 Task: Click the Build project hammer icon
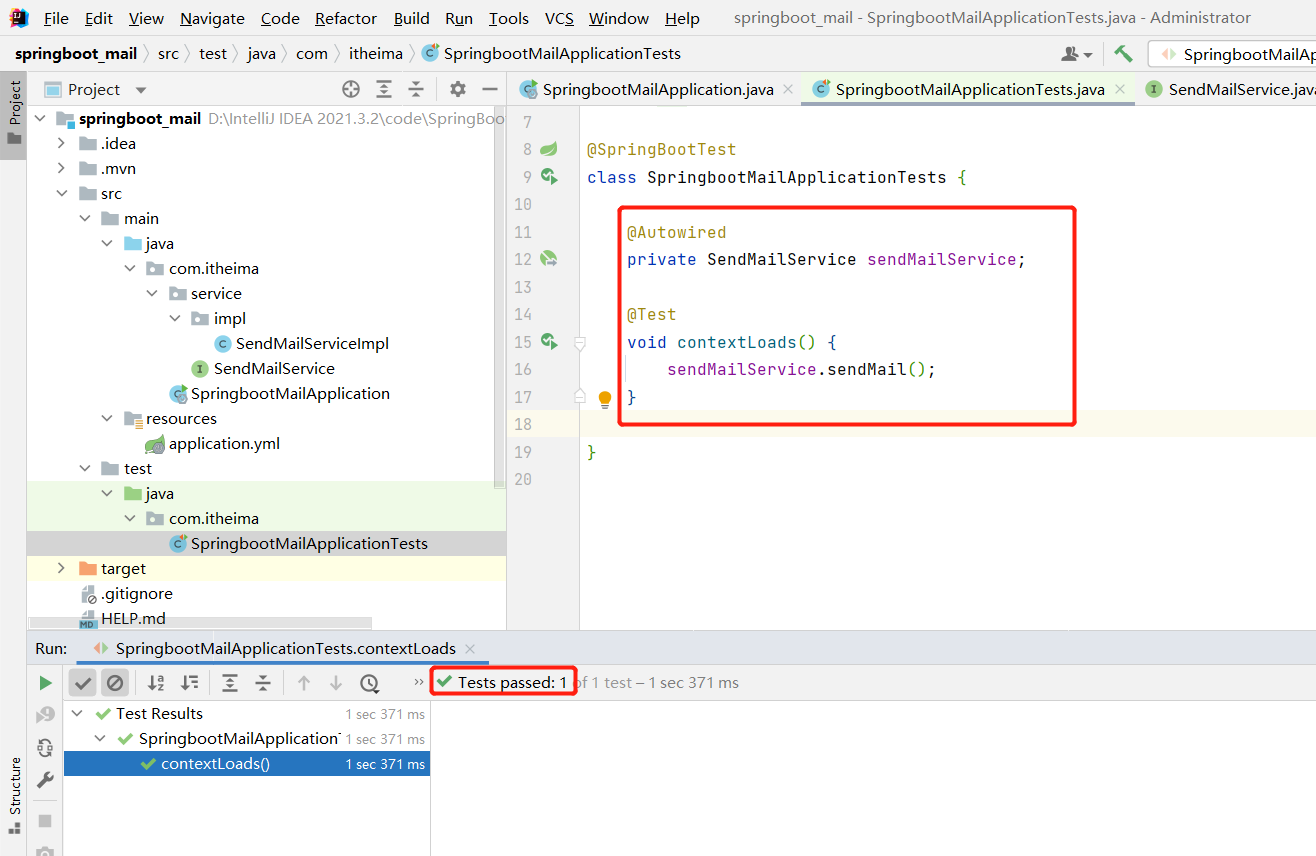click(x=1124, y=54)
